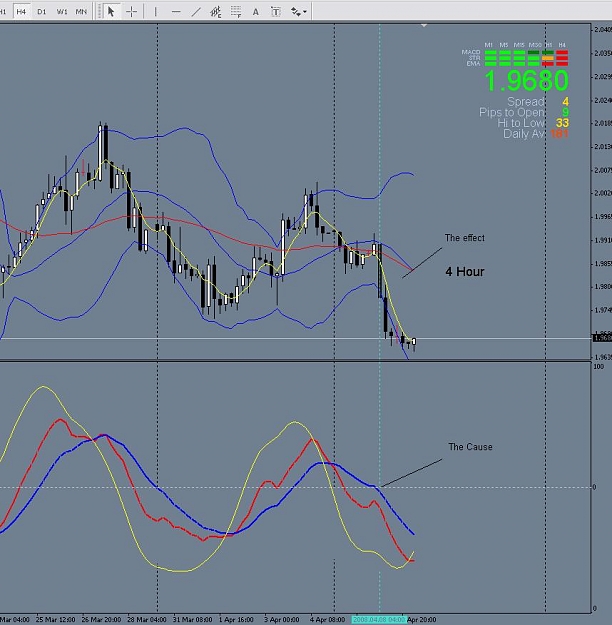Click the '28 Mar 04:00' time label

coord(147,620)
